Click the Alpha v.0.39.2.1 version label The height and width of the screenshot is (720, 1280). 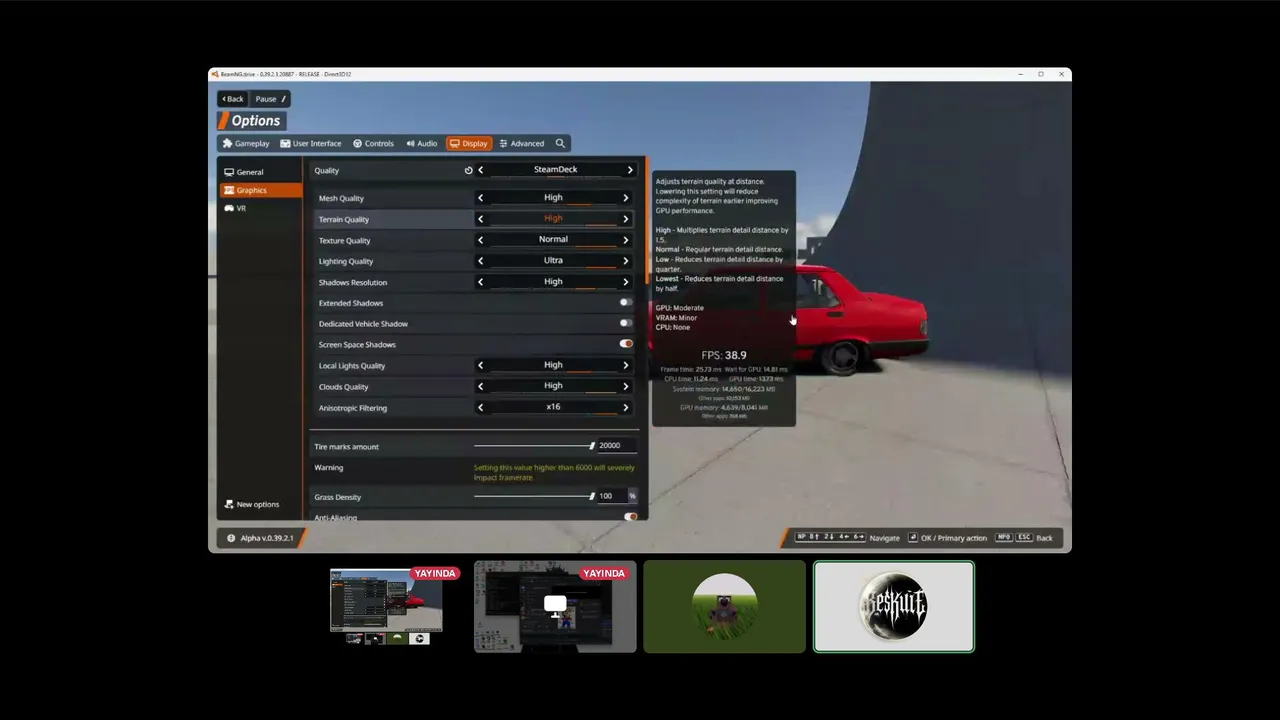click(x=267, y=538)
